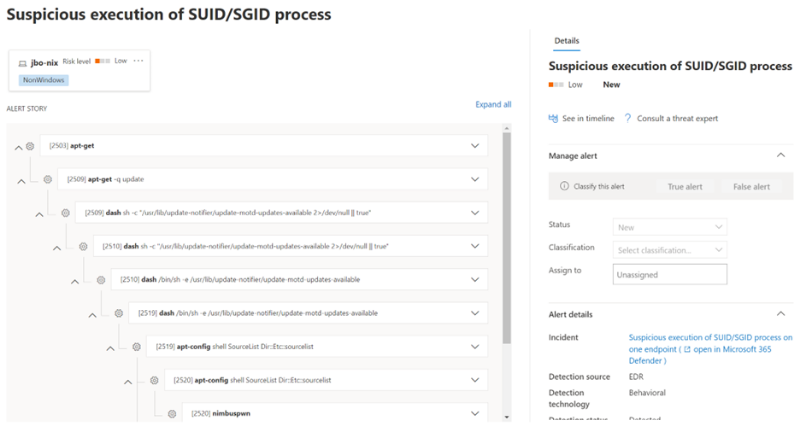
Task: Open the Select classification dropdown
Action: [x=671, y=248]
